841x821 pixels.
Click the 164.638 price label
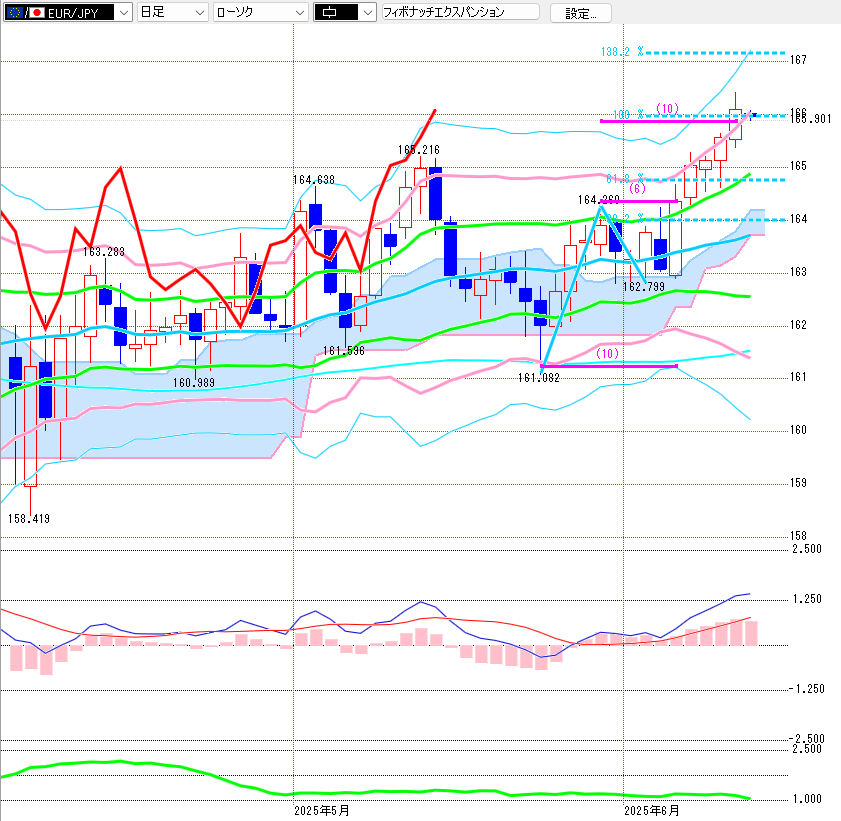click(314, 180)
